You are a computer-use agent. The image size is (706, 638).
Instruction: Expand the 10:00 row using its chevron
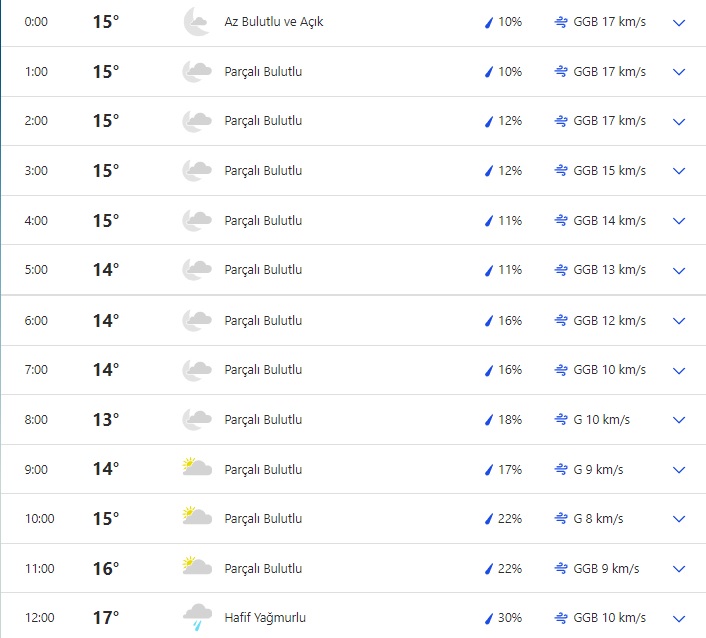[680, 519]
